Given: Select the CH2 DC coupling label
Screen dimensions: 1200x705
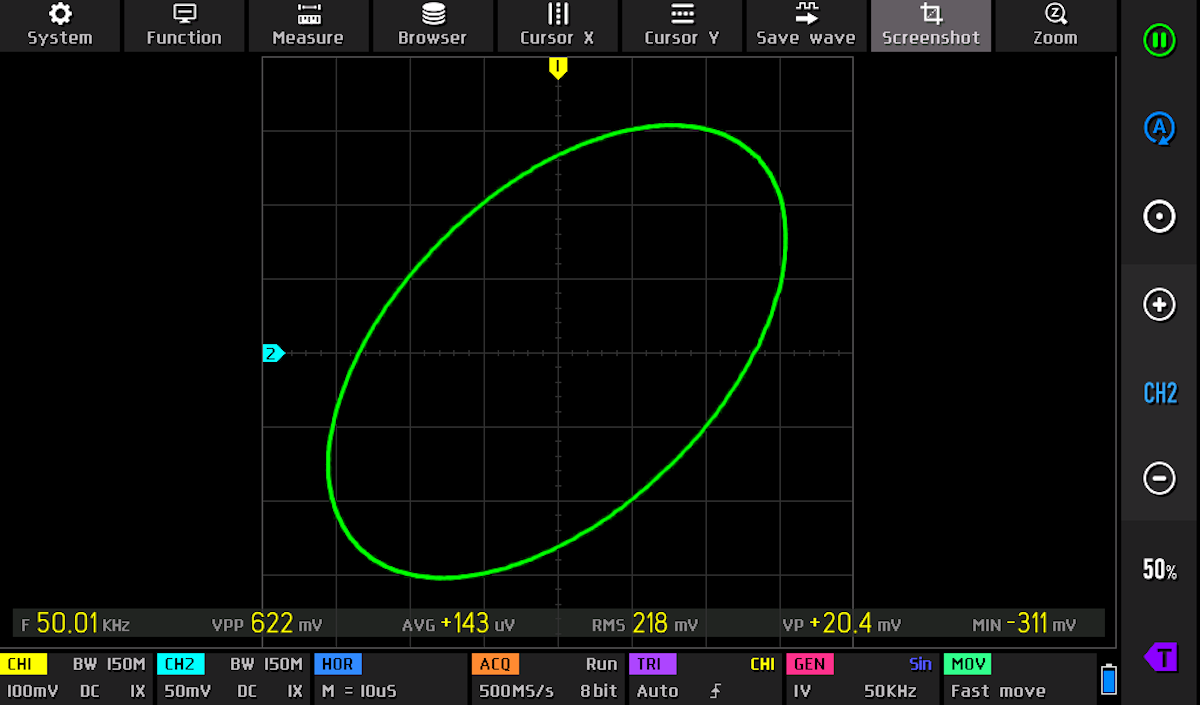Looking at the screenshot, I should click(247, 691).
